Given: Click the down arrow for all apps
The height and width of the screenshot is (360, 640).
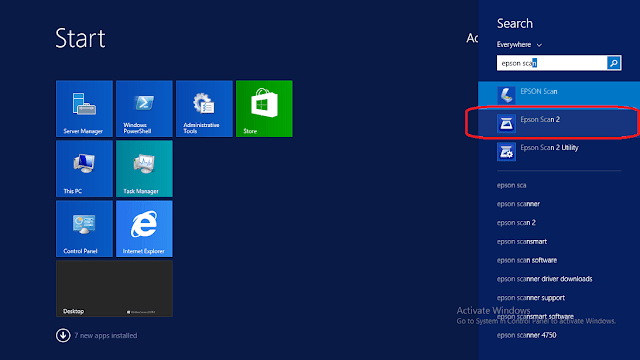Looking at the screenshot, I should [x=63, y=336].
